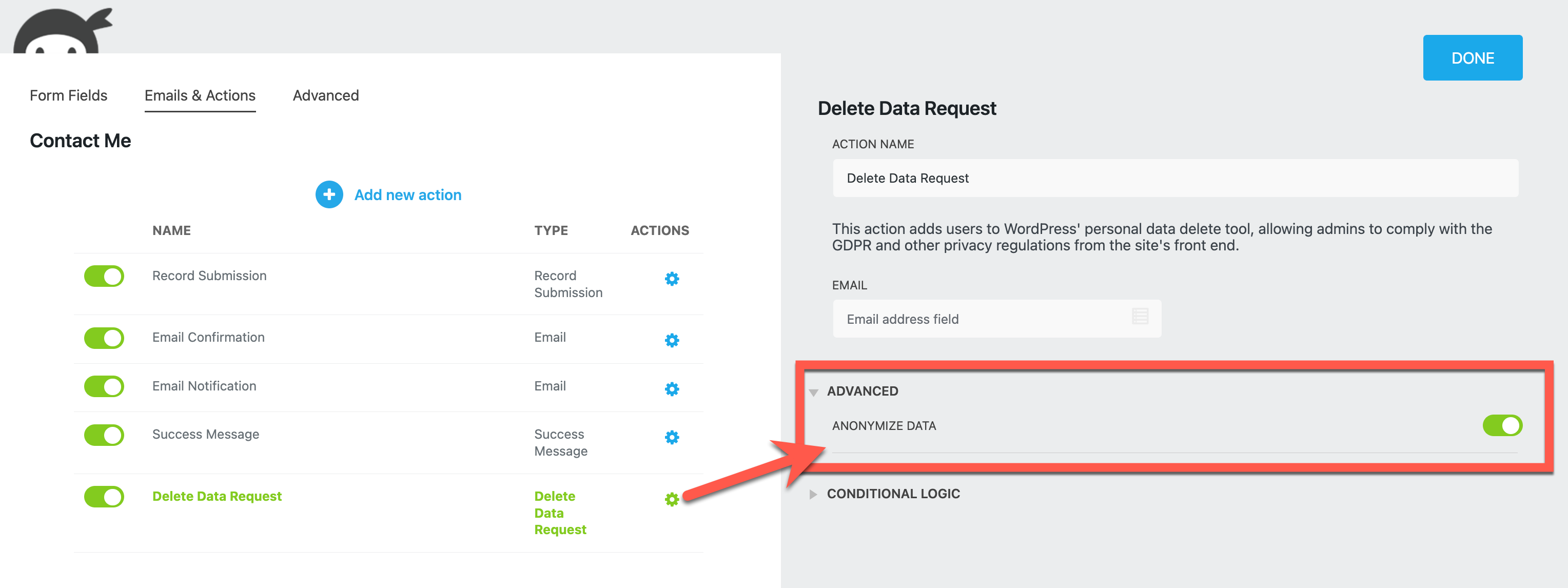Screen dimensions: 1568x588
Task: Toggle off the Email Notification action
Action: [x=104, y=386]
